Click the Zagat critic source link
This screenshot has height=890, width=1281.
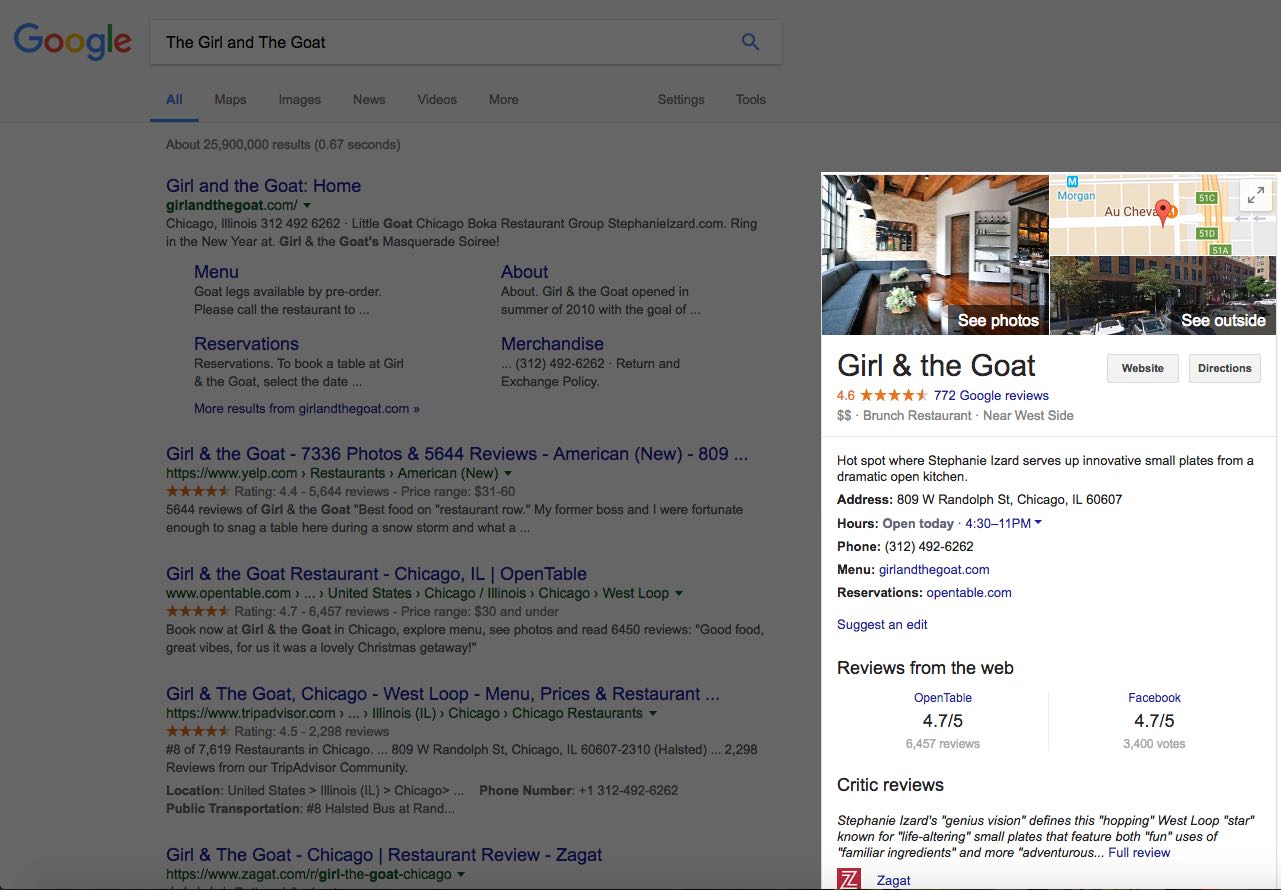click(x=894, y=880)
